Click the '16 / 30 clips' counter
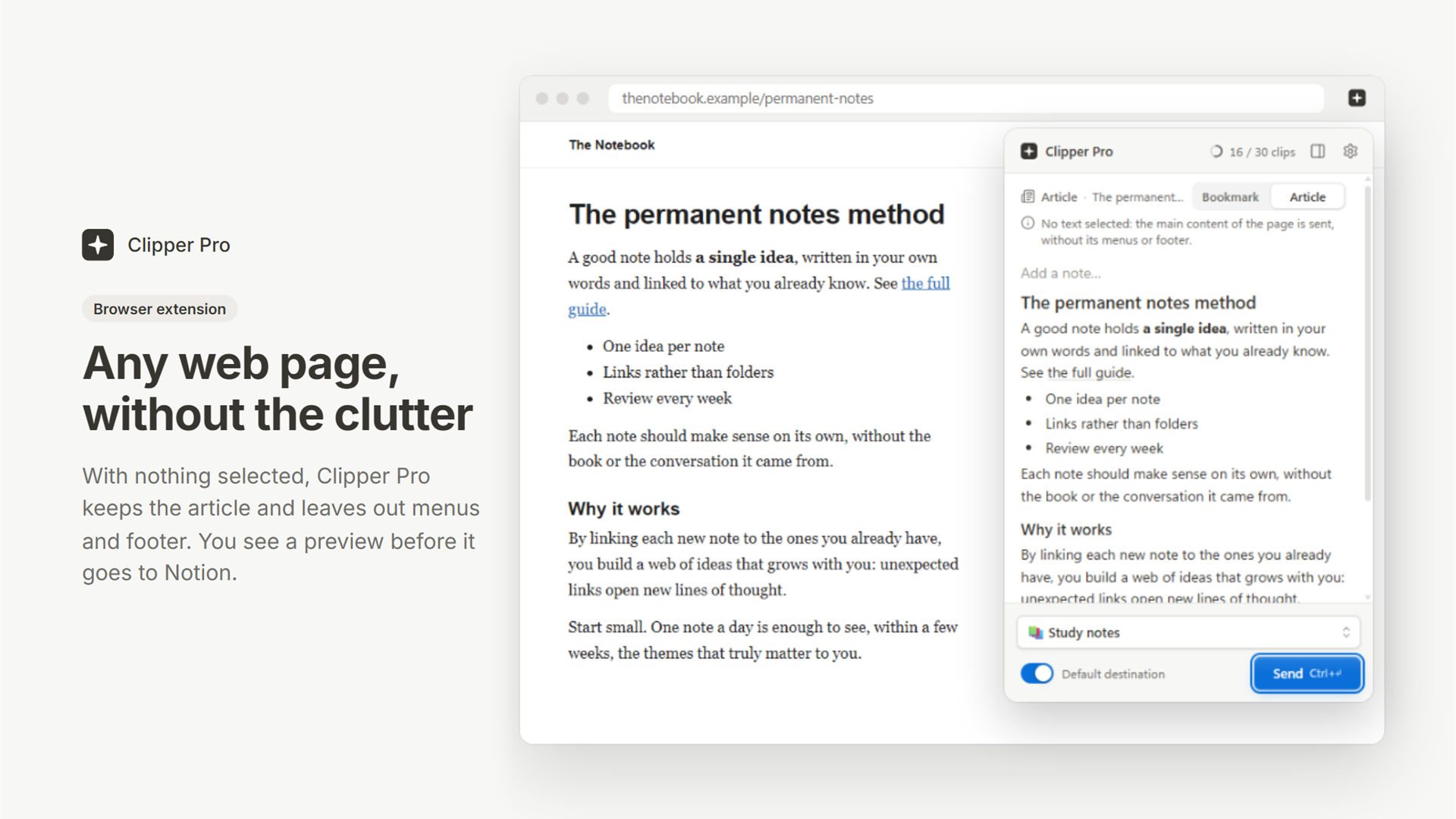The width and height of the screenshot is (1456, 819). (x=1262, y=152)
